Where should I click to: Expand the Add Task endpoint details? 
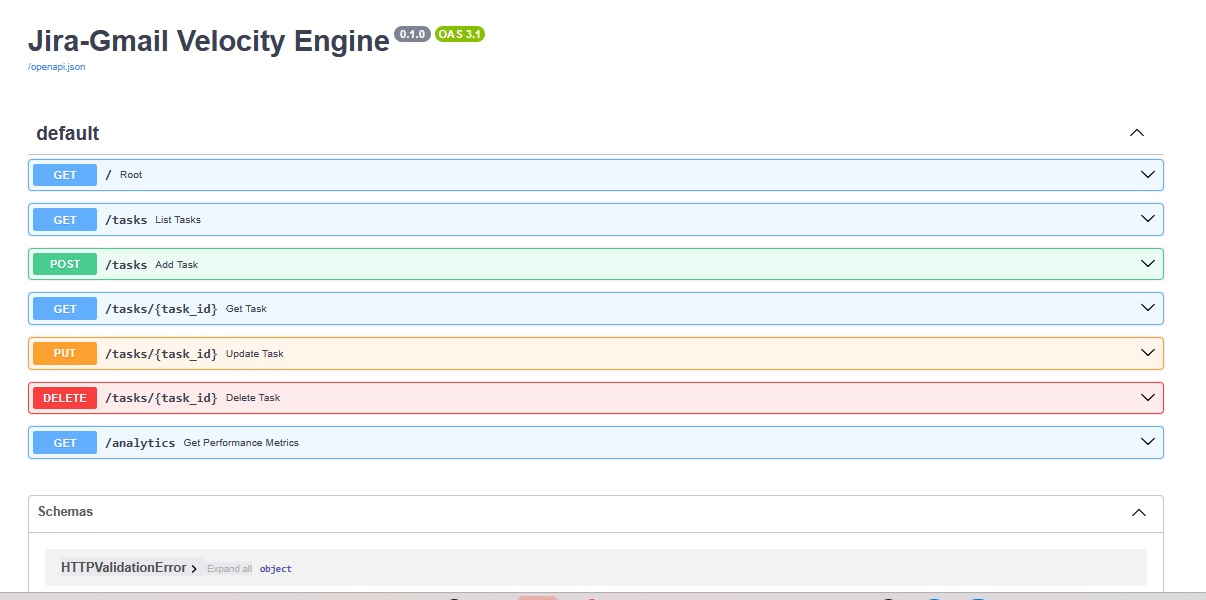pos(1146,263)
